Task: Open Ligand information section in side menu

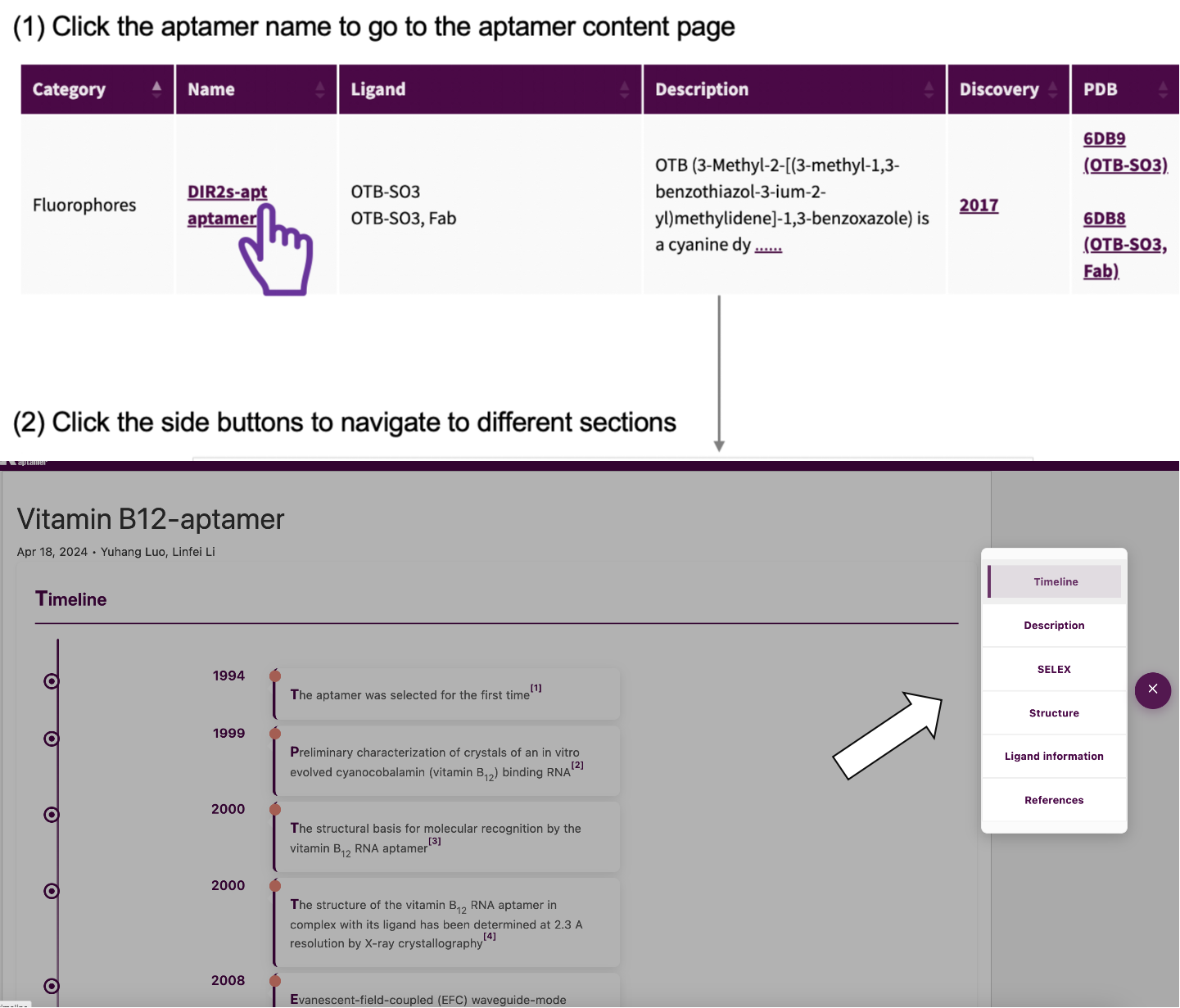Action: click(x=1054, y=757)
